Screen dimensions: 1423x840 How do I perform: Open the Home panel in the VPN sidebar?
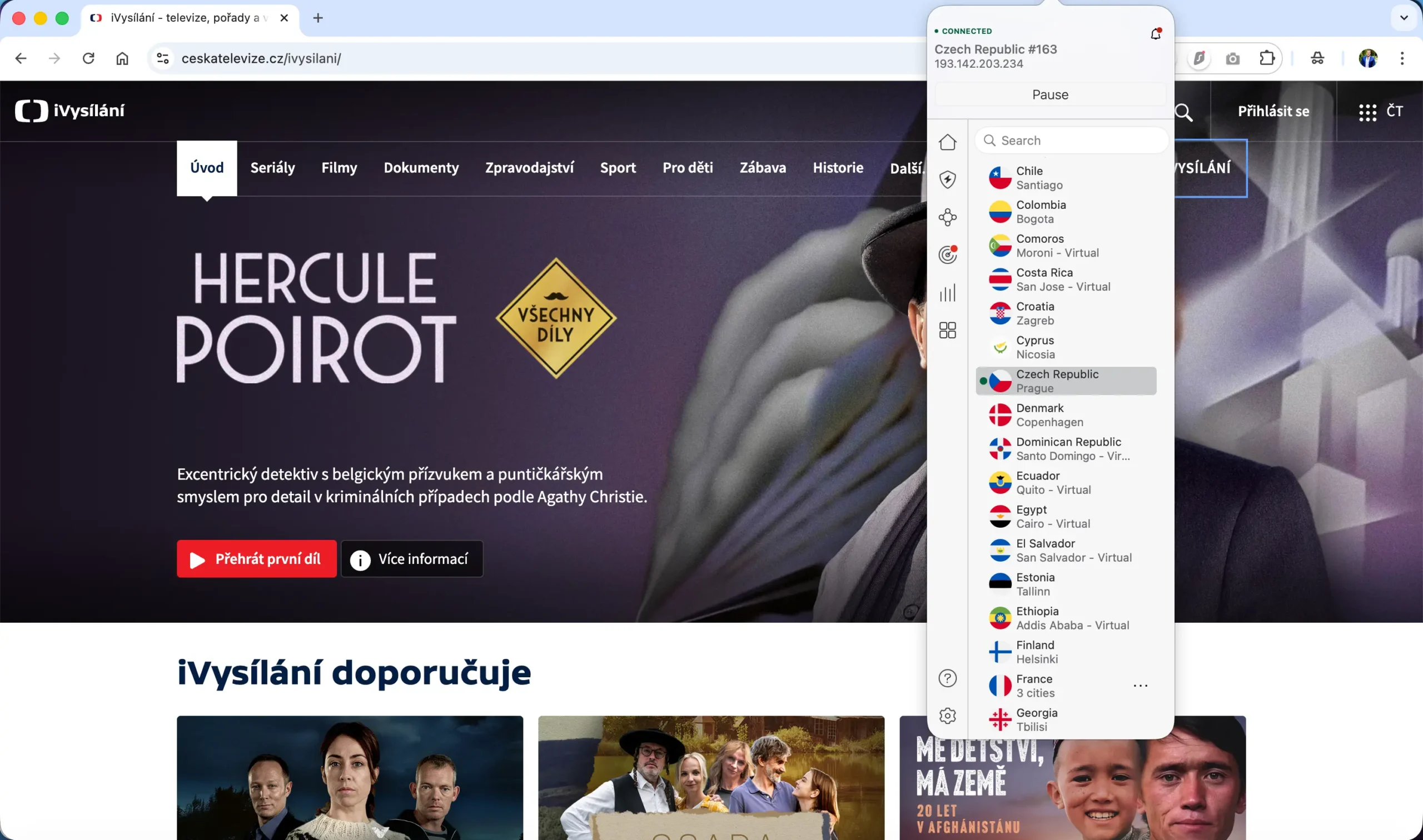(948, 143)
